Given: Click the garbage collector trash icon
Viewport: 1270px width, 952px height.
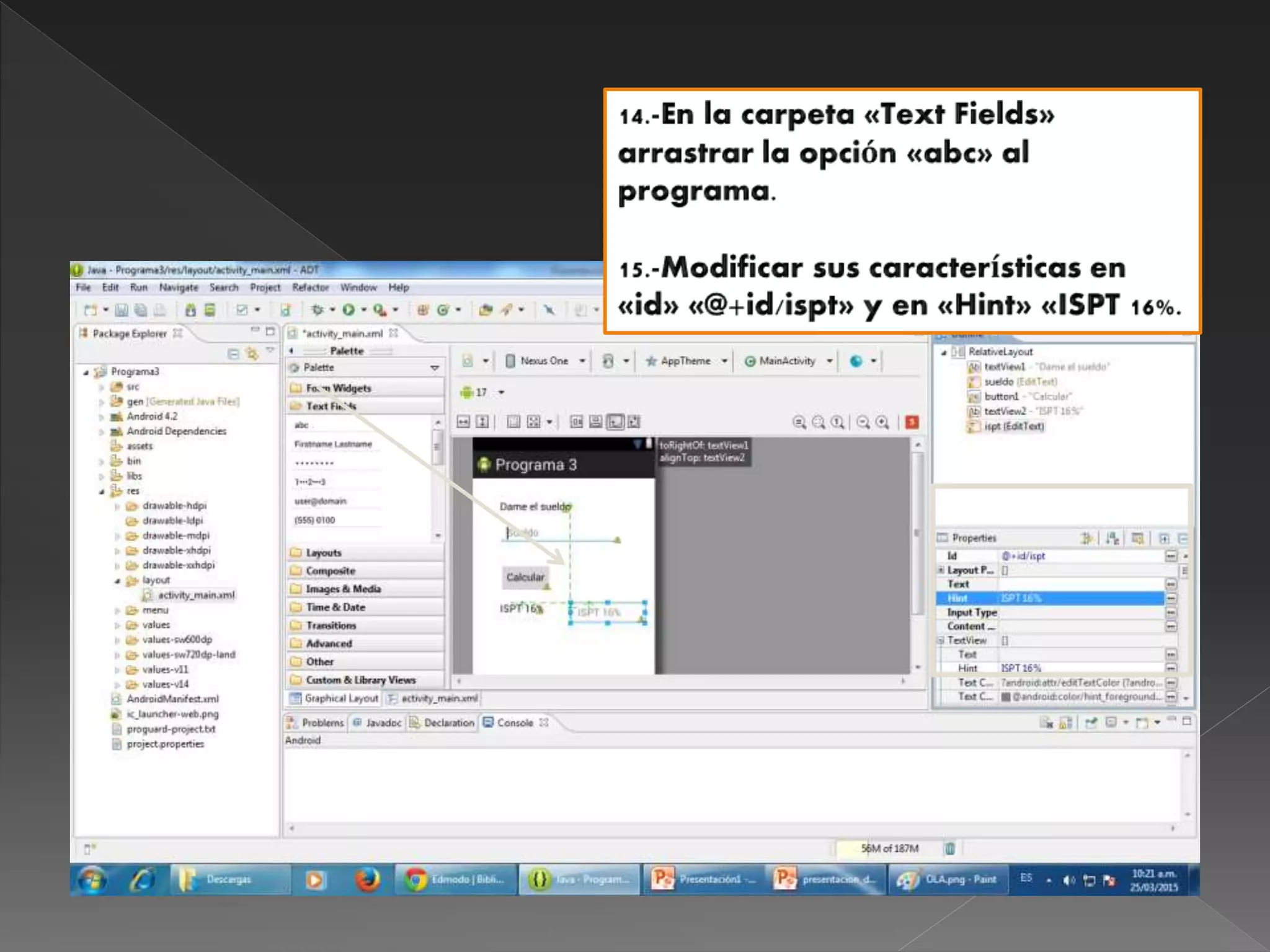Looking at the screenshot, I should point(949,848).
